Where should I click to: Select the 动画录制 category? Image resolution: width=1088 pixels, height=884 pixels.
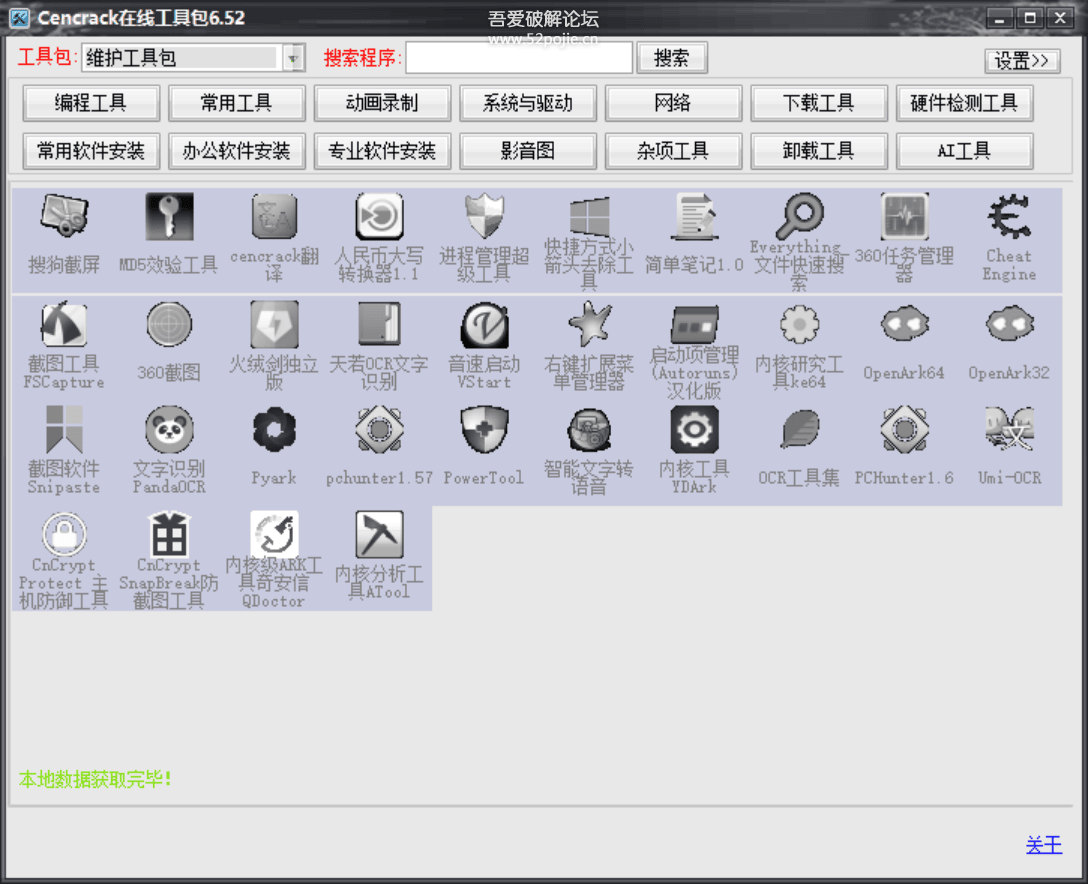(x=382, y=103)
